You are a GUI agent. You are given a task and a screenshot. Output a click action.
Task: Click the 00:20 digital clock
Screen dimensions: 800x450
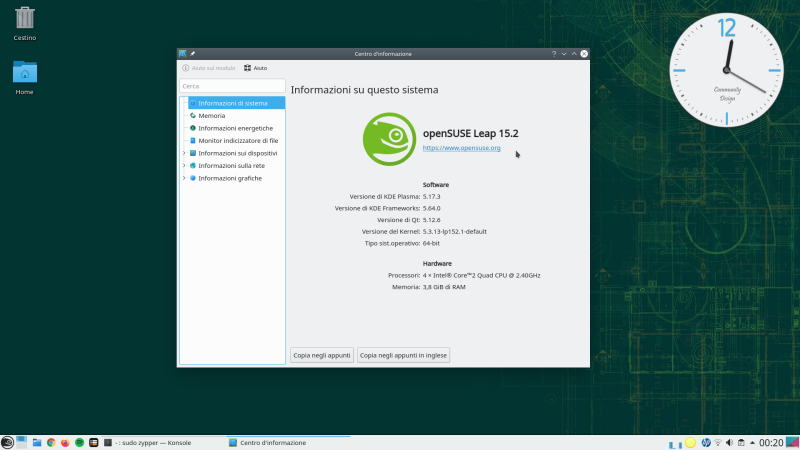click(x=771, y=442)
